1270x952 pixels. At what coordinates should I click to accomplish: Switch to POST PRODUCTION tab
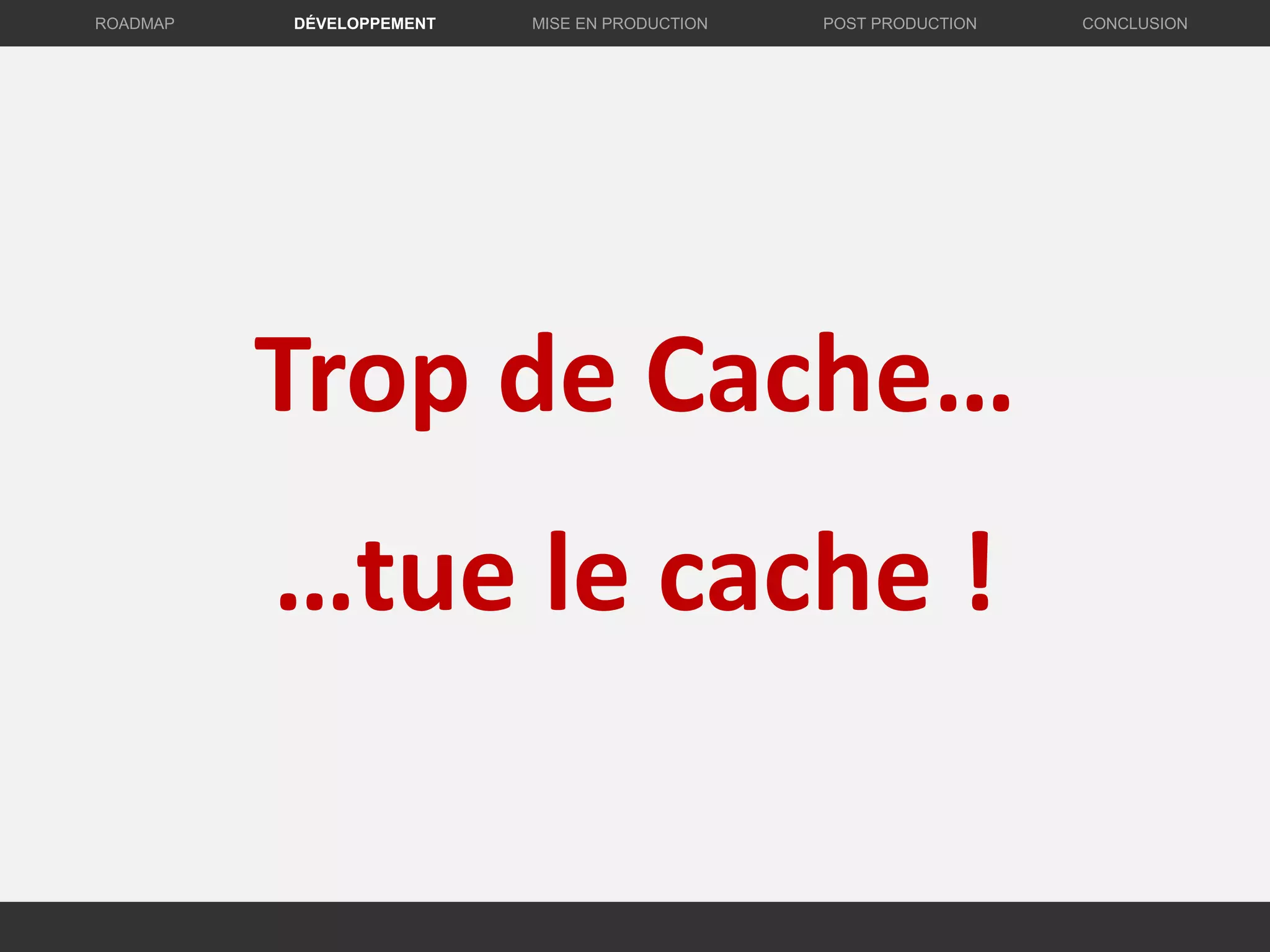900,24
